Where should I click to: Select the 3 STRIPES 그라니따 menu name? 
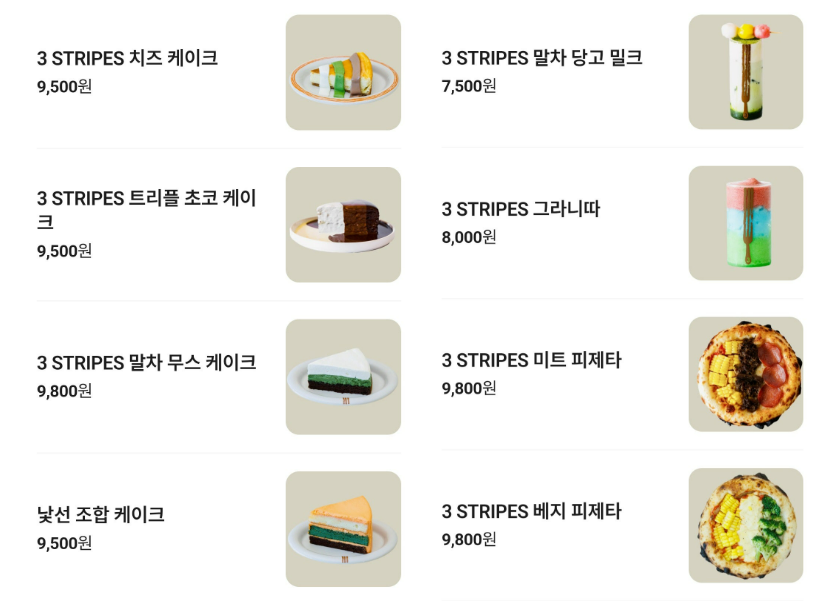tap(520, 209)
